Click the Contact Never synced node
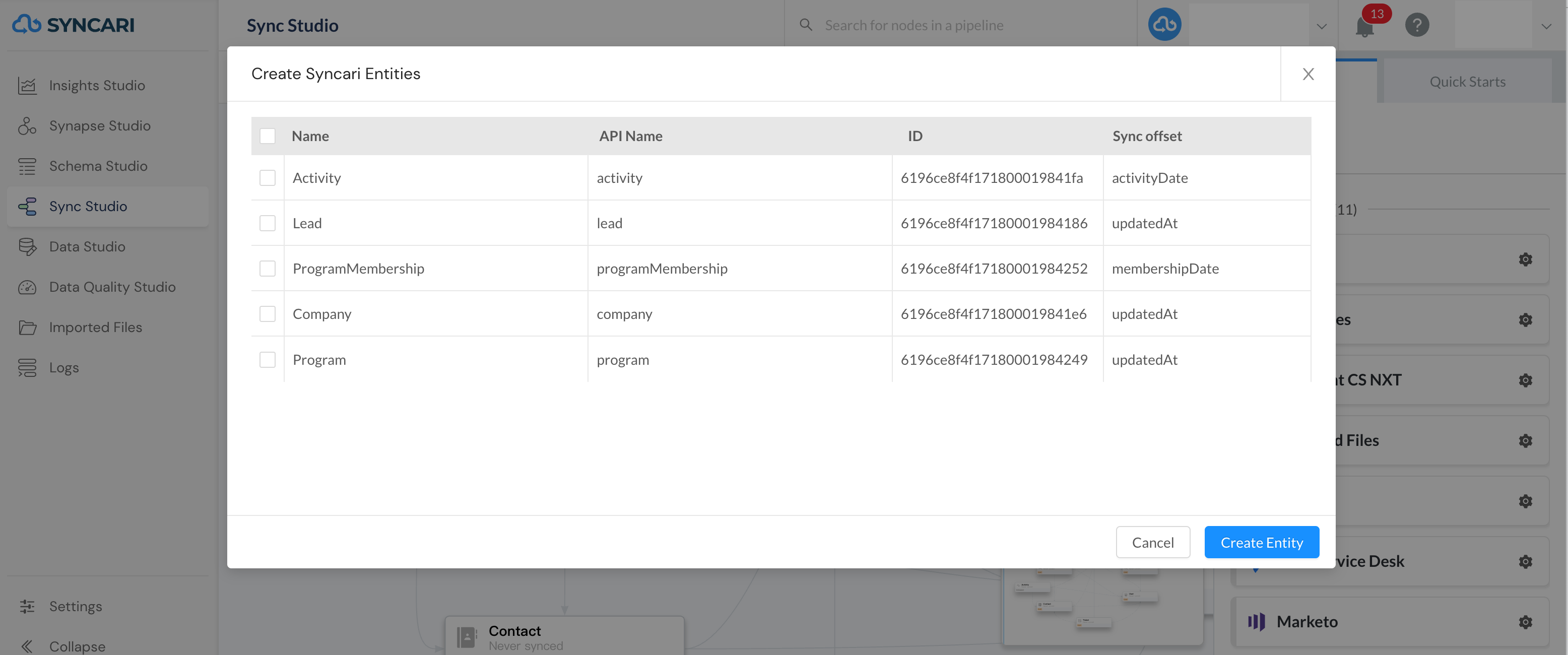The height and width of the screenshot is (655, 1568). 564,636
